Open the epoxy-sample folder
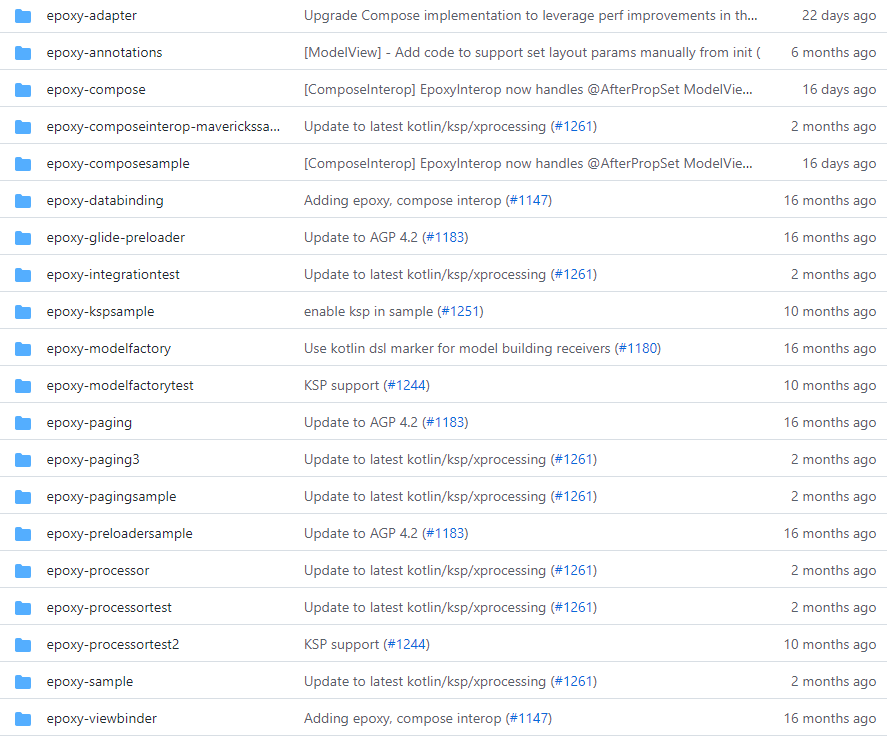887x737 pixels. [x=89, y=682]
